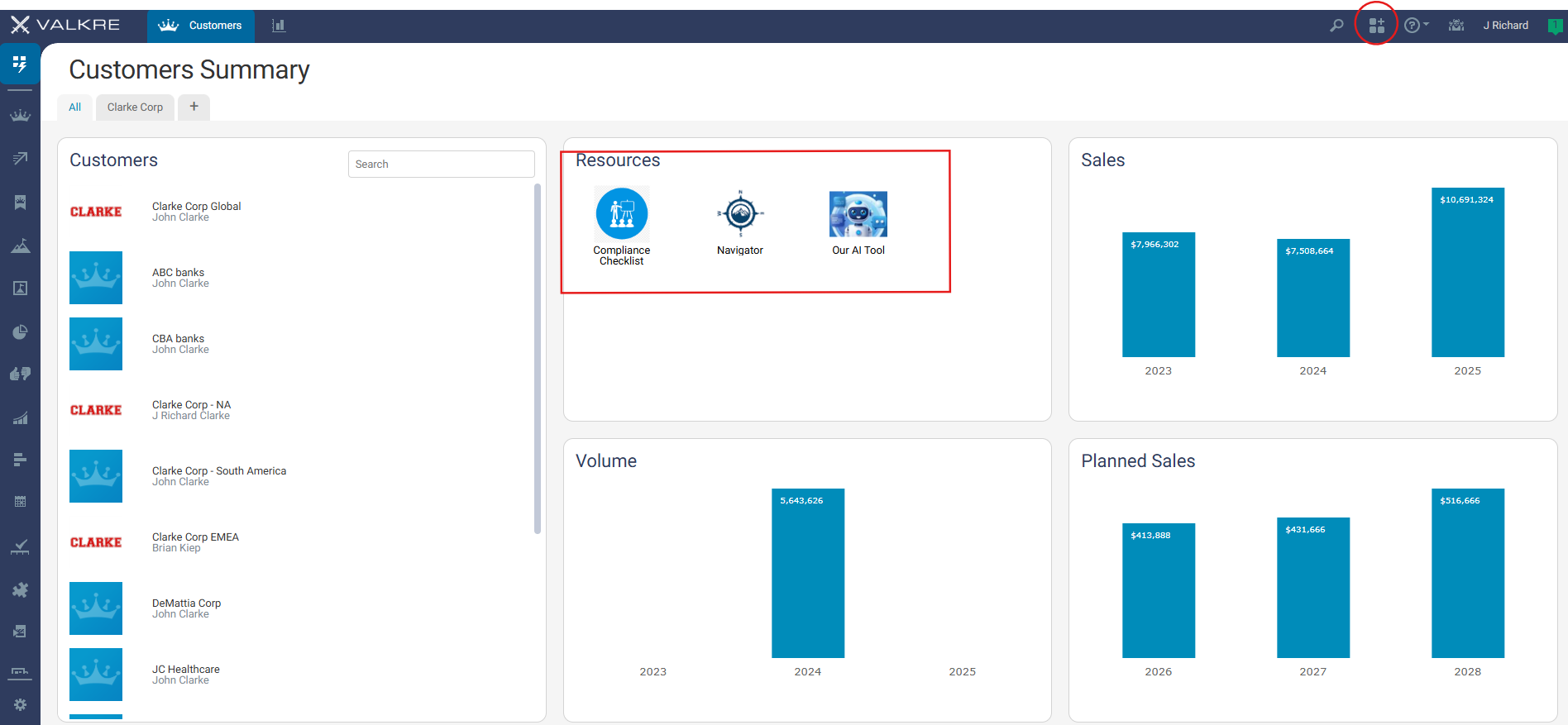Click the $7,508,664 Sales bar
This screenshot has width=1568, height=725.
point(1312,298)
